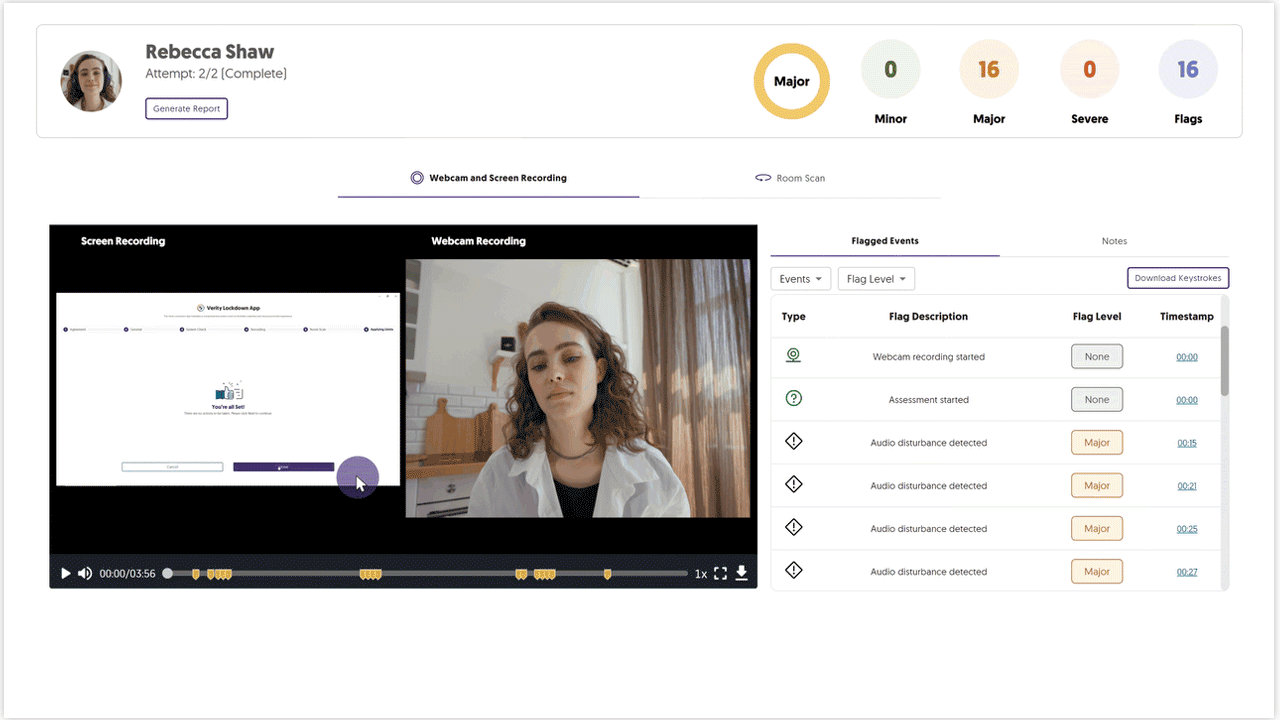This screenshot has height=720, width=1280.
Task: Jump to timestamp 00:21
Action: coord(1187,486)
